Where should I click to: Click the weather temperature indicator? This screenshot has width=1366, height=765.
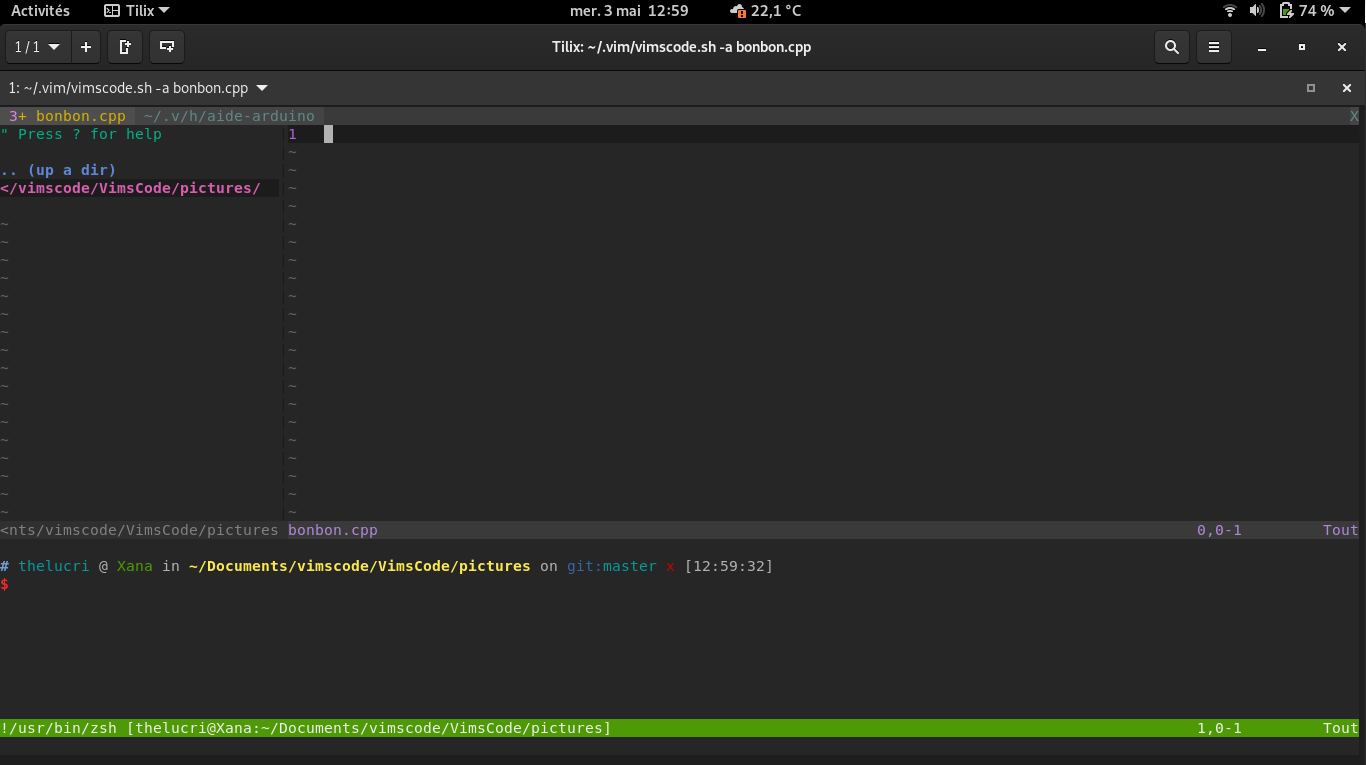tap(766, 11)
